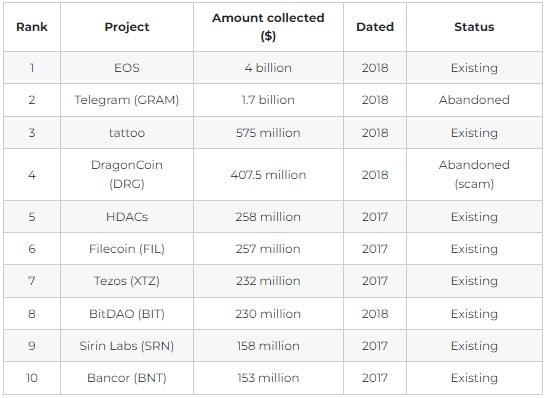Click the Abandoned (scam) status cell

pyautogui.click(x=474, y=174)
